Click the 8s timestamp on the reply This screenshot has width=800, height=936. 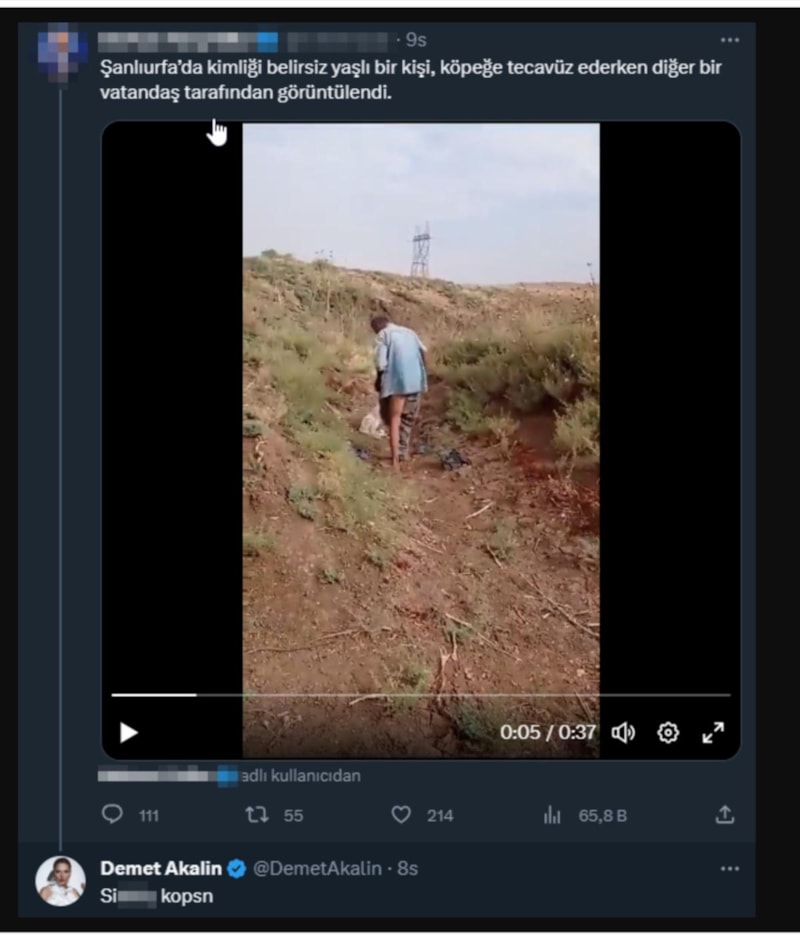(x=407, y=869)
